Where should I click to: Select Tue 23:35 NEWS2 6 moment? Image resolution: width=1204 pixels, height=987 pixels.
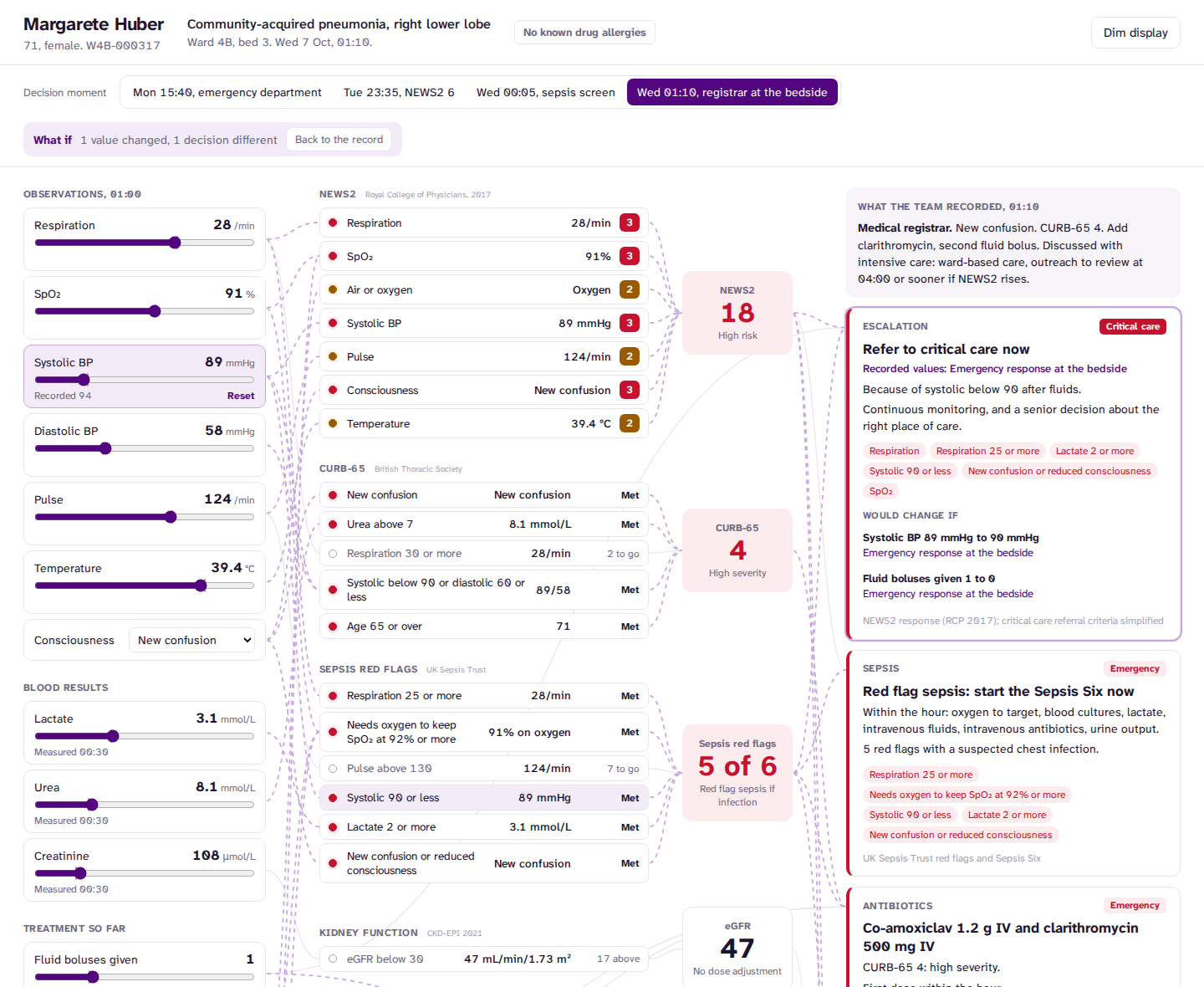[399, 92]
